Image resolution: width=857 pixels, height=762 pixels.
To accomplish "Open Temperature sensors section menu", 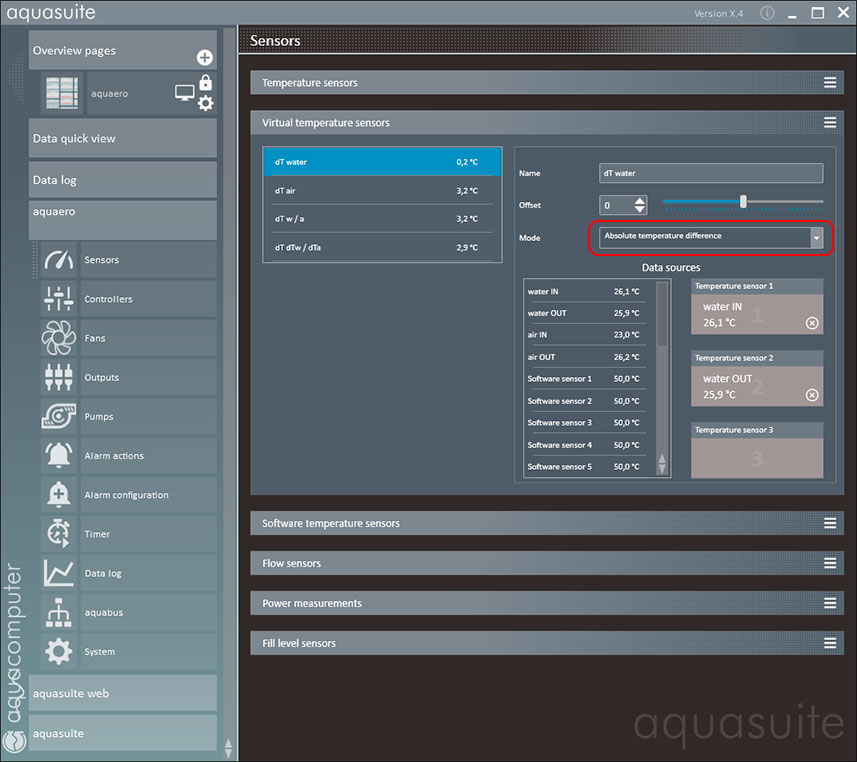I will (x=830, y=83).
